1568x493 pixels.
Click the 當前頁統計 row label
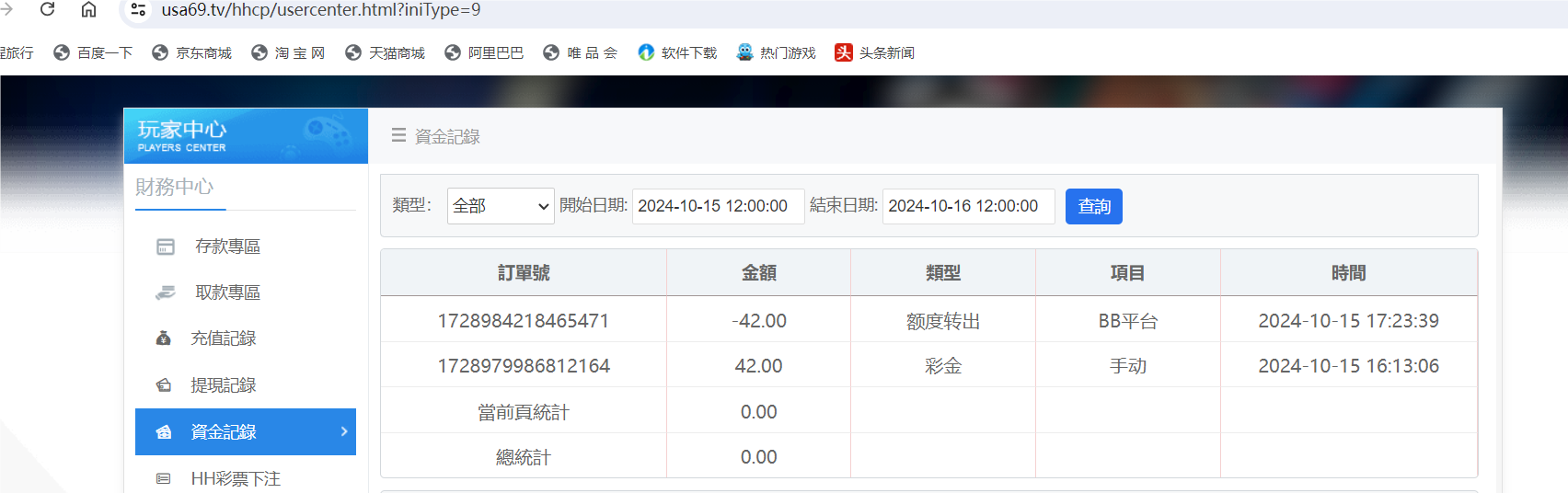[524, 412]
